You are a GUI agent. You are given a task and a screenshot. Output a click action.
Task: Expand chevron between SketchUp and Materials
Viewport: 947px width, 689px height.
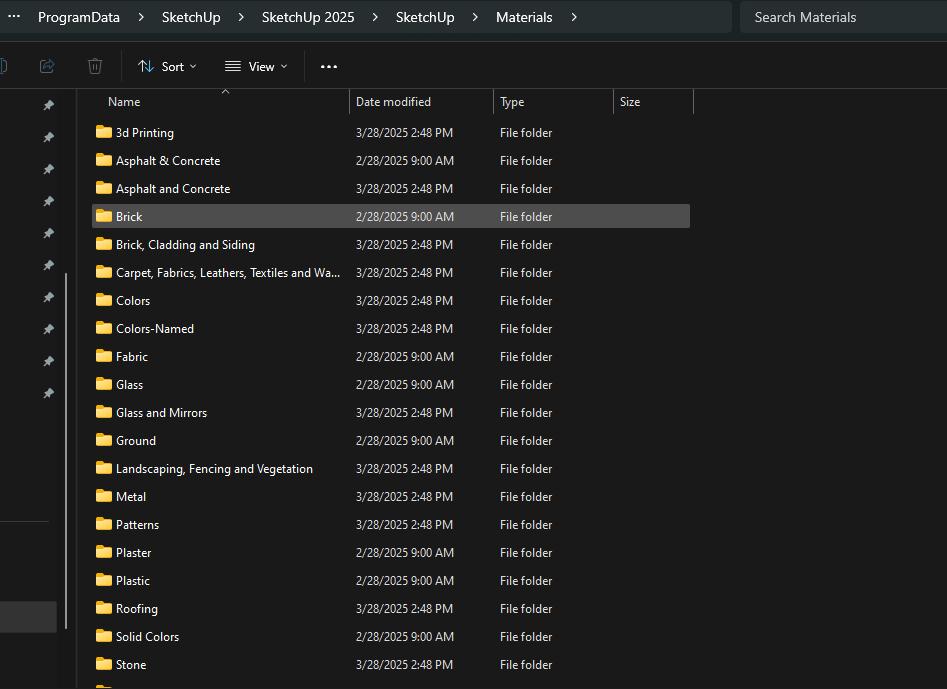tap(475, 18)
